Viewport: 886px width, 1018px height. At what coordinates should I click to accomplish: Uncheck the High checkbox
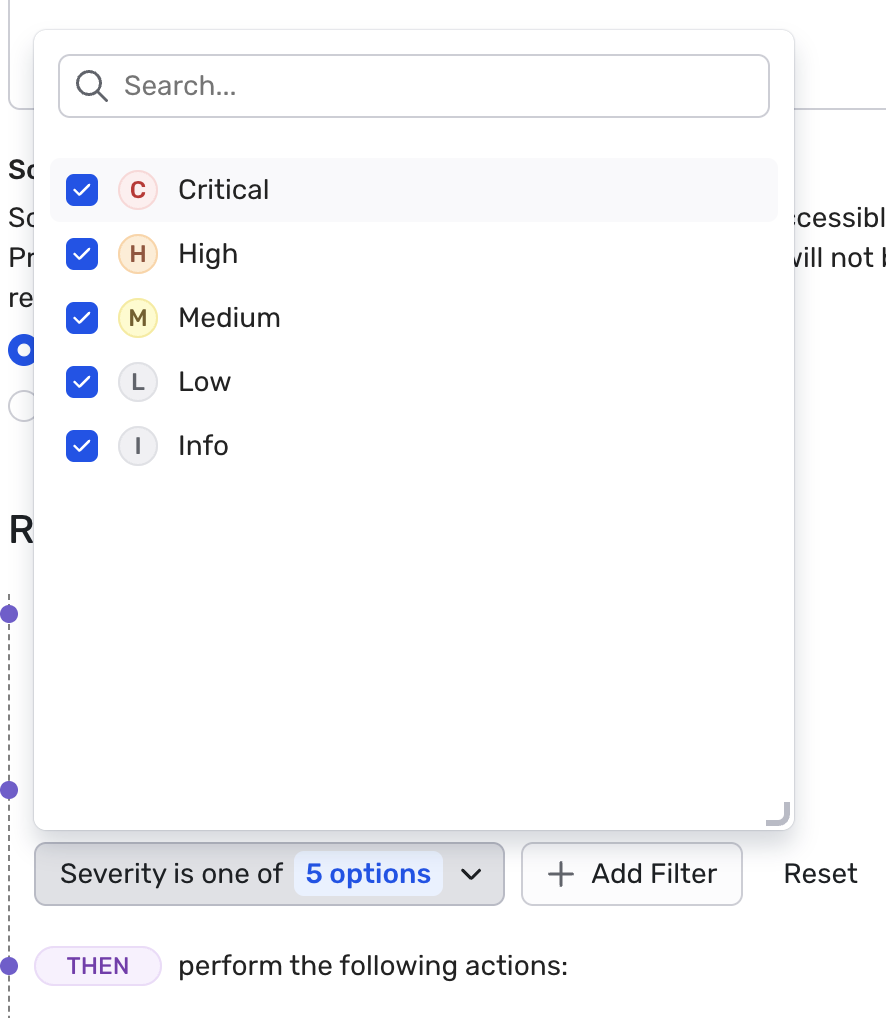(x=82, y=254)
